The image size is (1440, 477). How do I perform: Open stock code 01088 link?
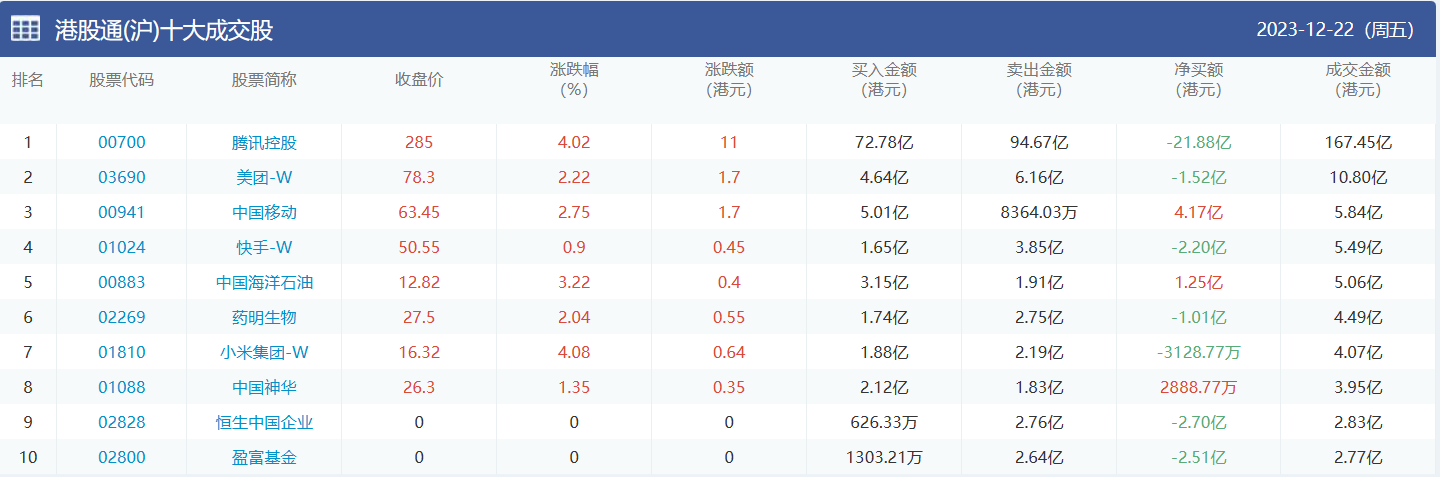(x=121, y=387)
